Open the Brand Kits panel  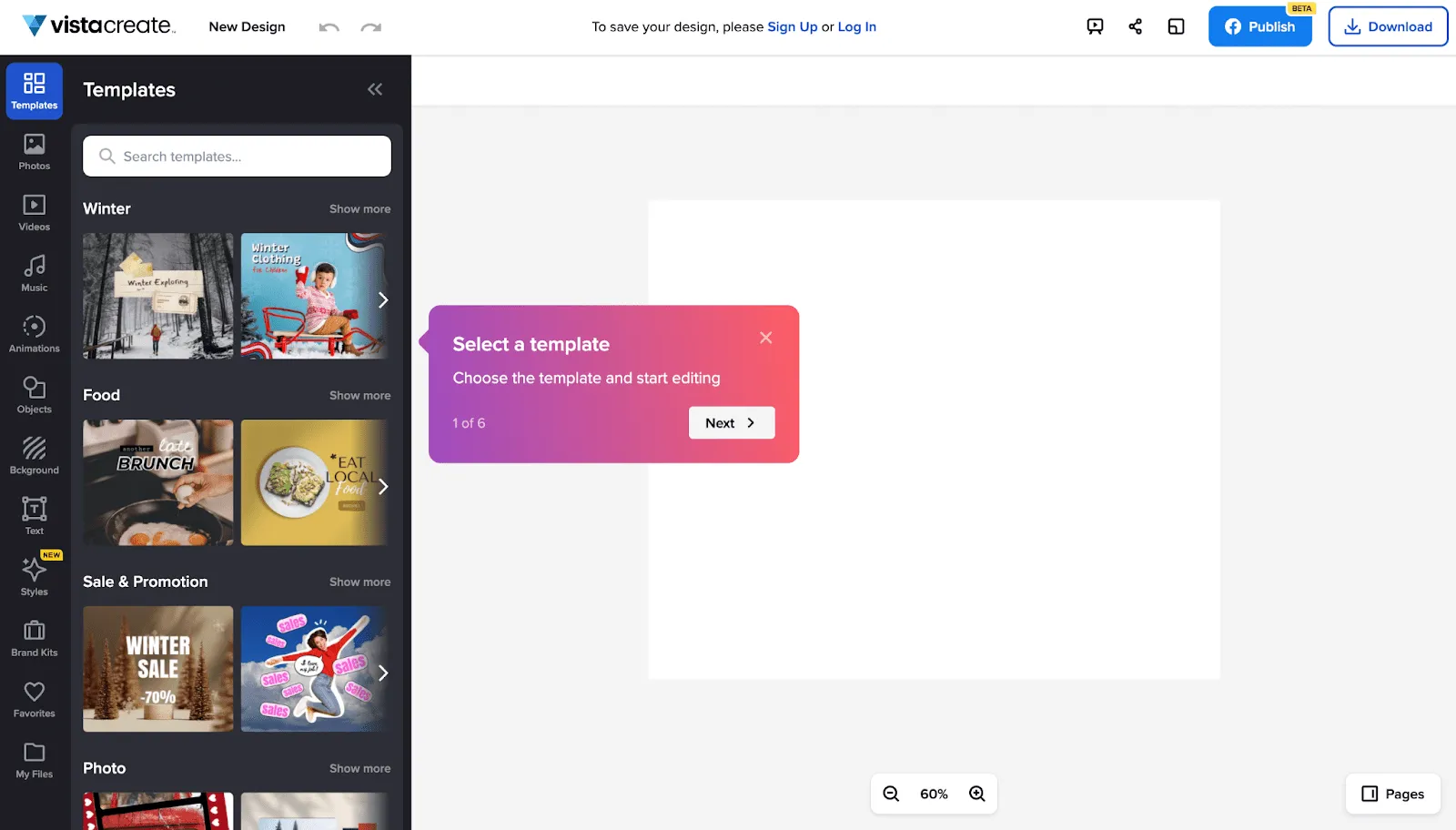click(x=35, y=639)
